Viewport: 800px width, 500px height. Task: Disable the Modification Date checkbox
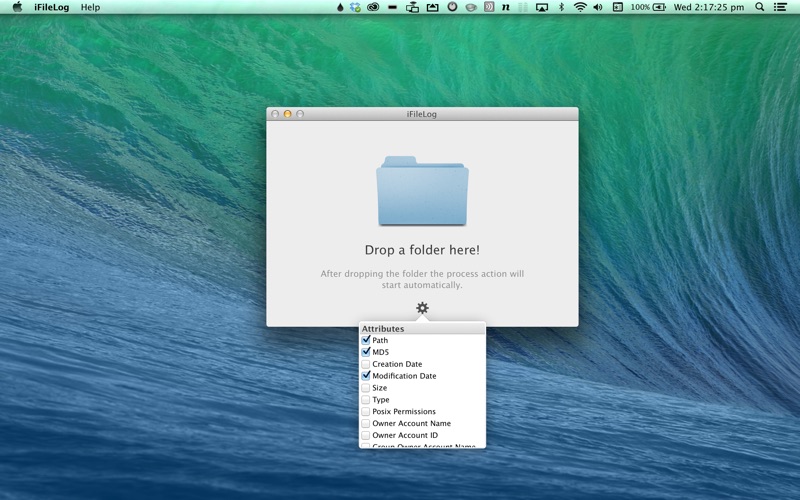point(366,376)
